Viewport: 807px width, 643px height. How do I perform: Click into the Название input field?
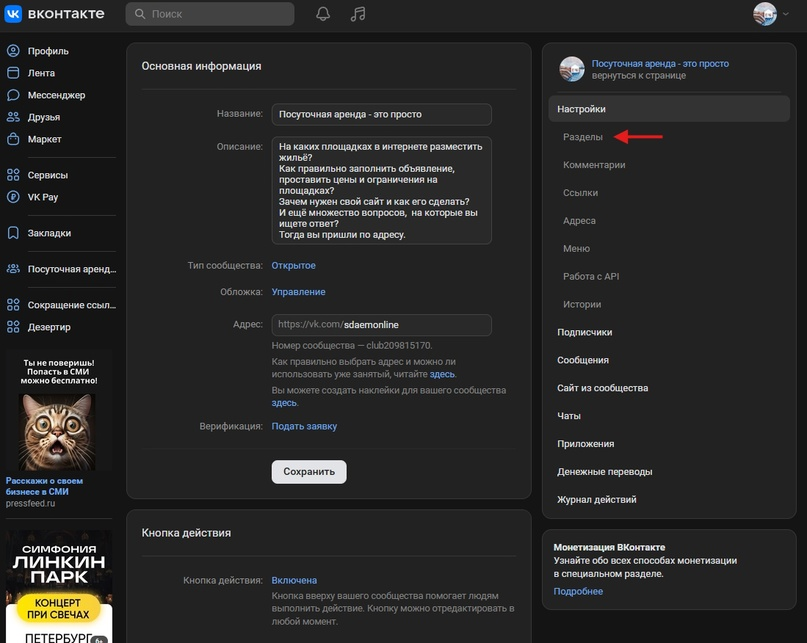coord(381,114)
